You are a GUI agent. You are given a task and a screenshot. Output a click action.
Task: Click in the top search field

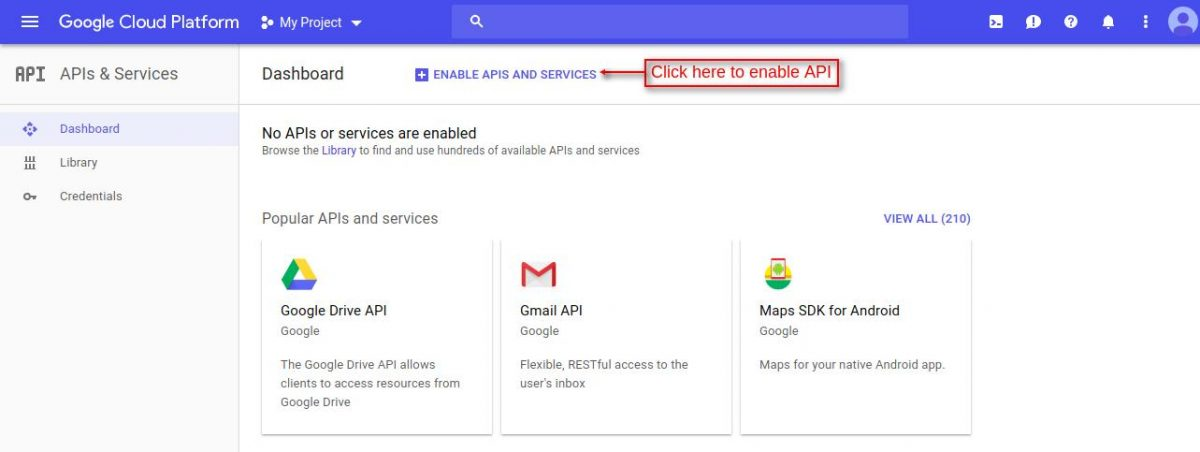(680, 22)
